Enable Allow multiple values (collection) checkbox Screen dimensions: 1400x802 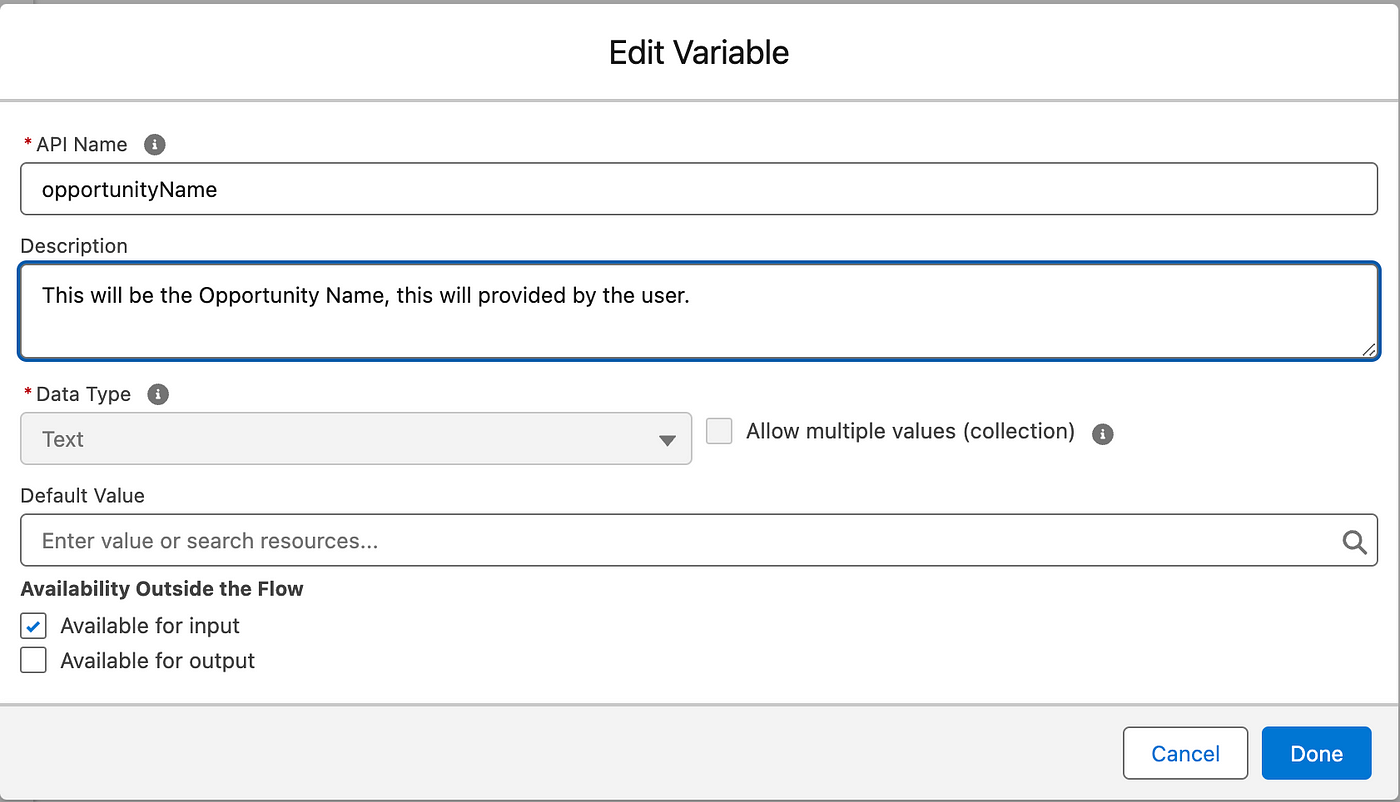tap(719, 431)
